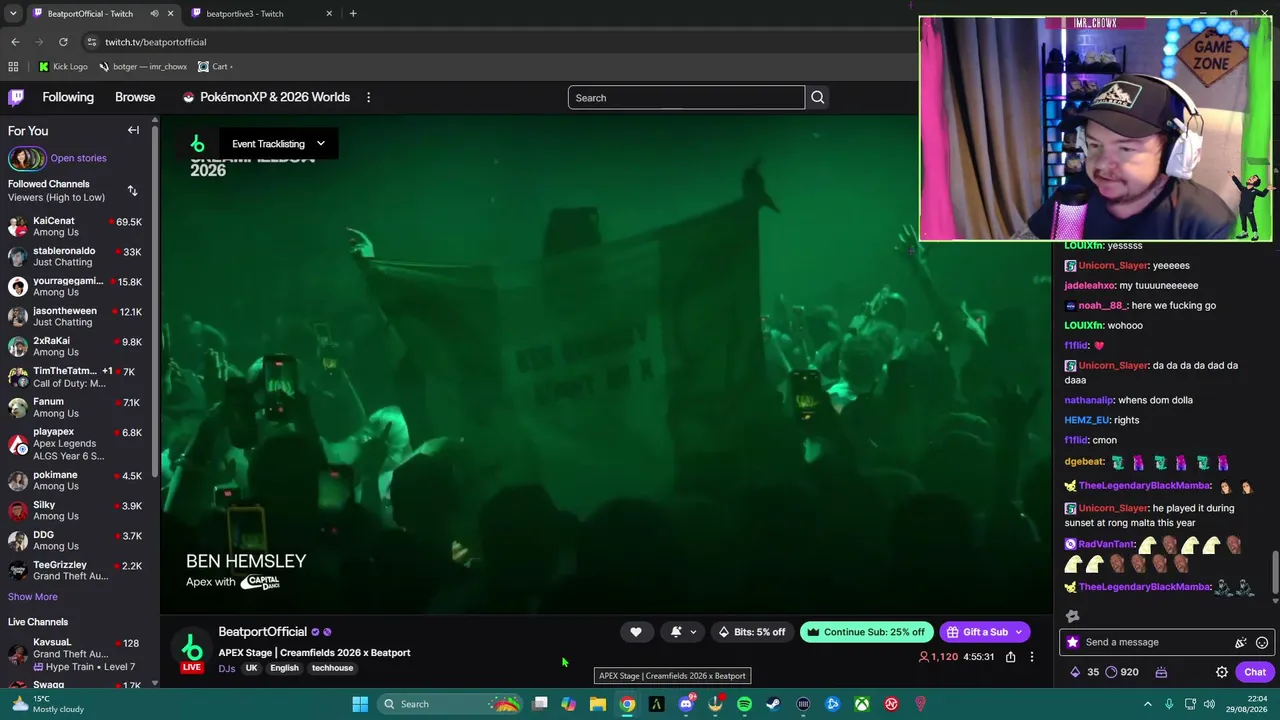Open the botger — imr_chowx bookmark
1280x720 pixels.
pyautogui.click(x=143, y=67)
